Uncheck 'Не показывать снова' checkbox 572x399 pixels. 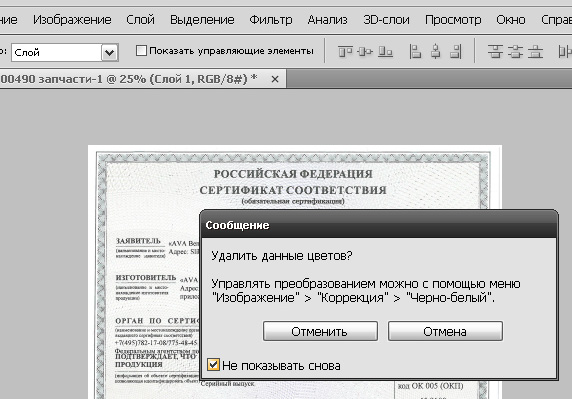[213, 364]
